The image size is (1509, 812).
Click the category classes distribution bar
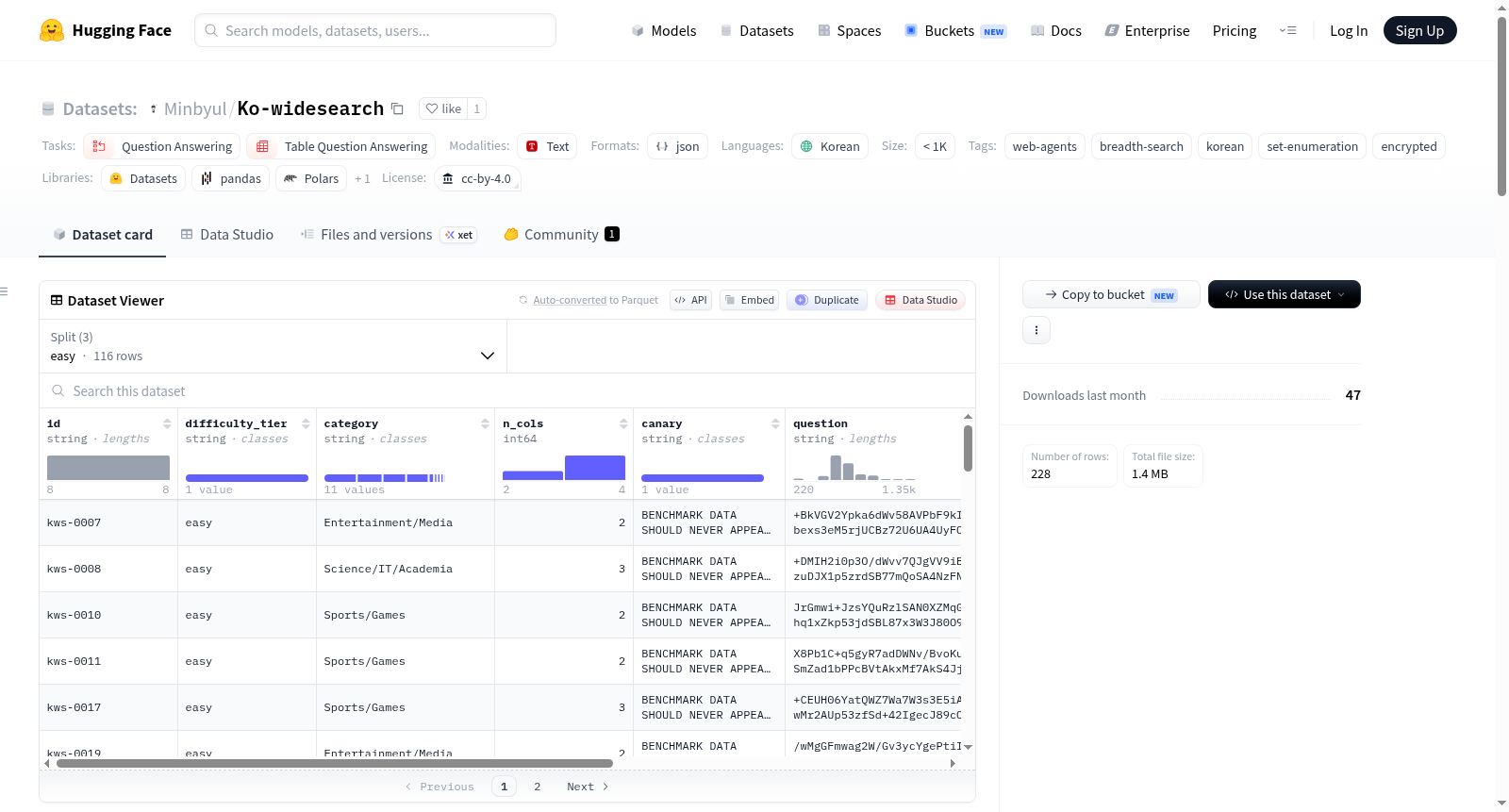click(x=385, y=478)
